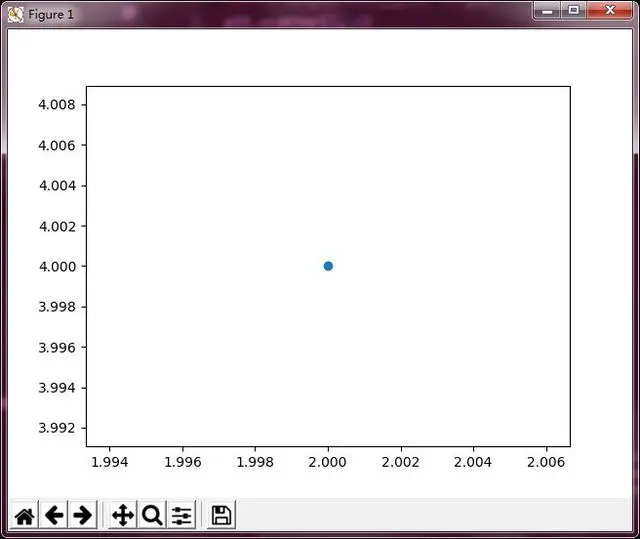
Task: Click the x-axis tick label 2.002
Action: pyautogui.click(x=400, y=462)
